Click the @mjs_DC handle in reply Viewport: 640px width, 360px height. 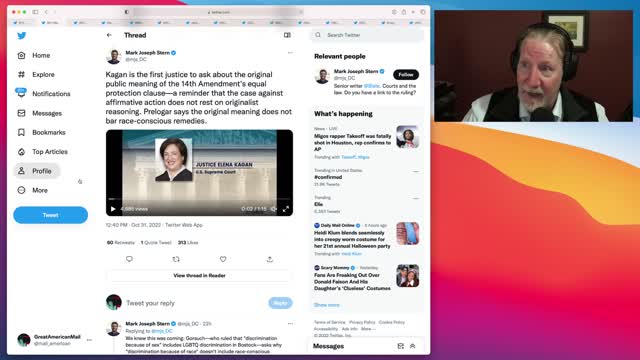(x=162, y=331)
